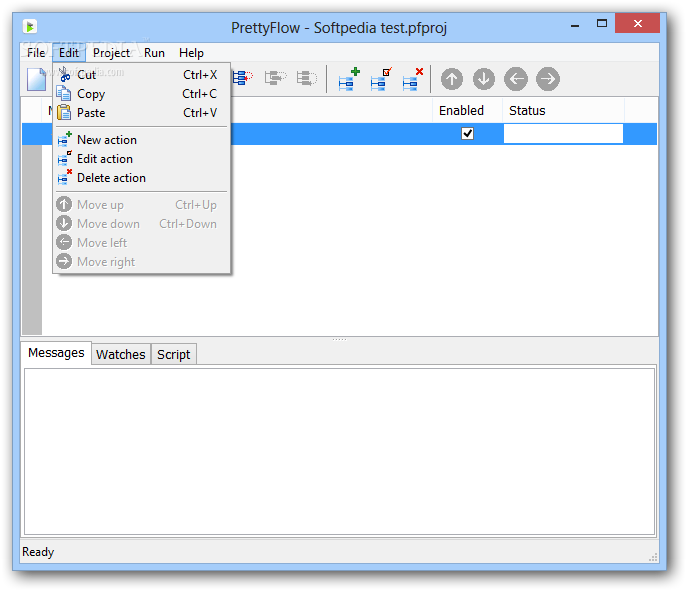The image size is (687, 591).
Task: Click the first greyed-out step toolbar icon
Action: (275, 78)
